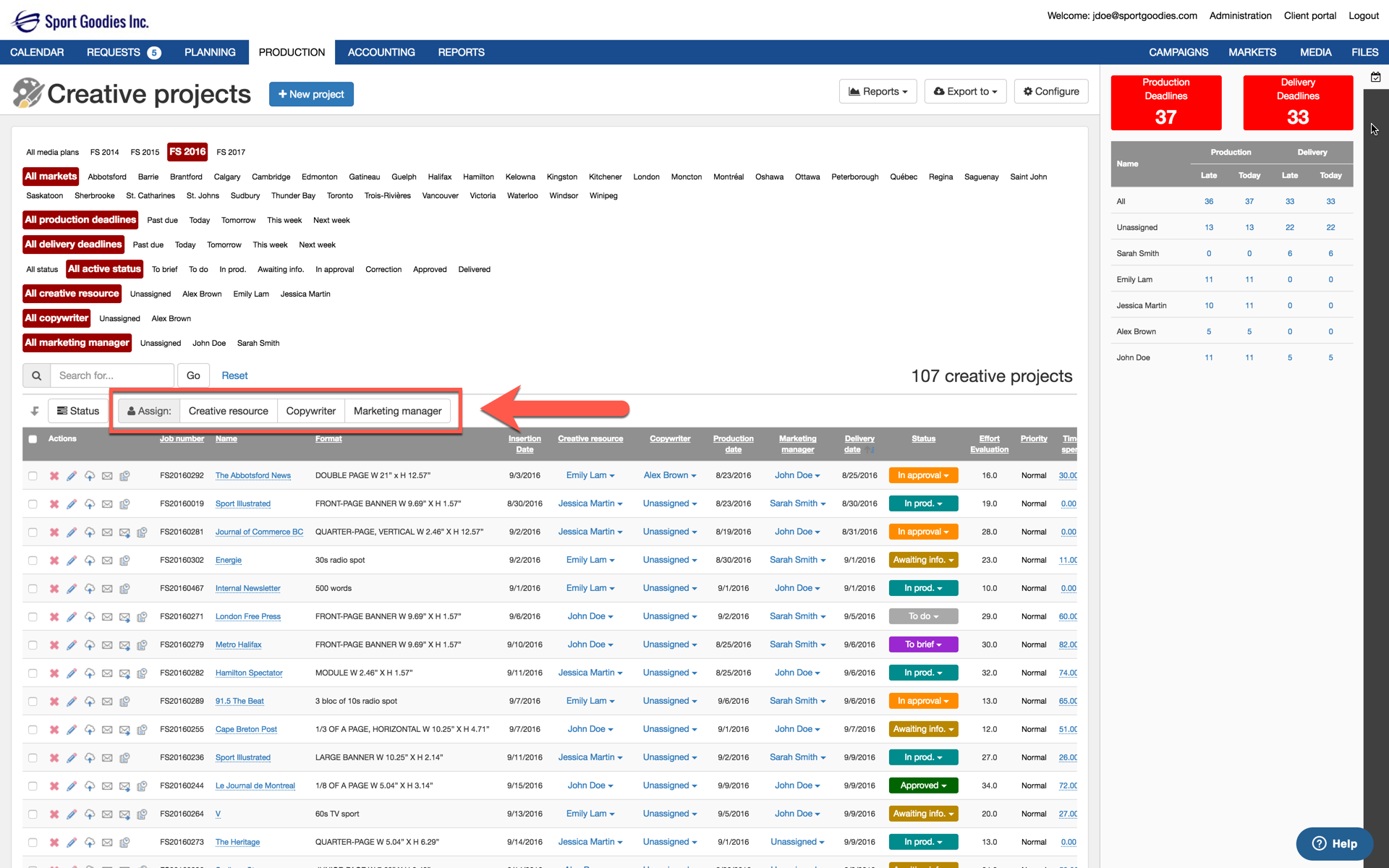This screenshot has height=868, width=1389.
Task: Delete The Abbotsford News project via red X
Action: pos(54,476)
